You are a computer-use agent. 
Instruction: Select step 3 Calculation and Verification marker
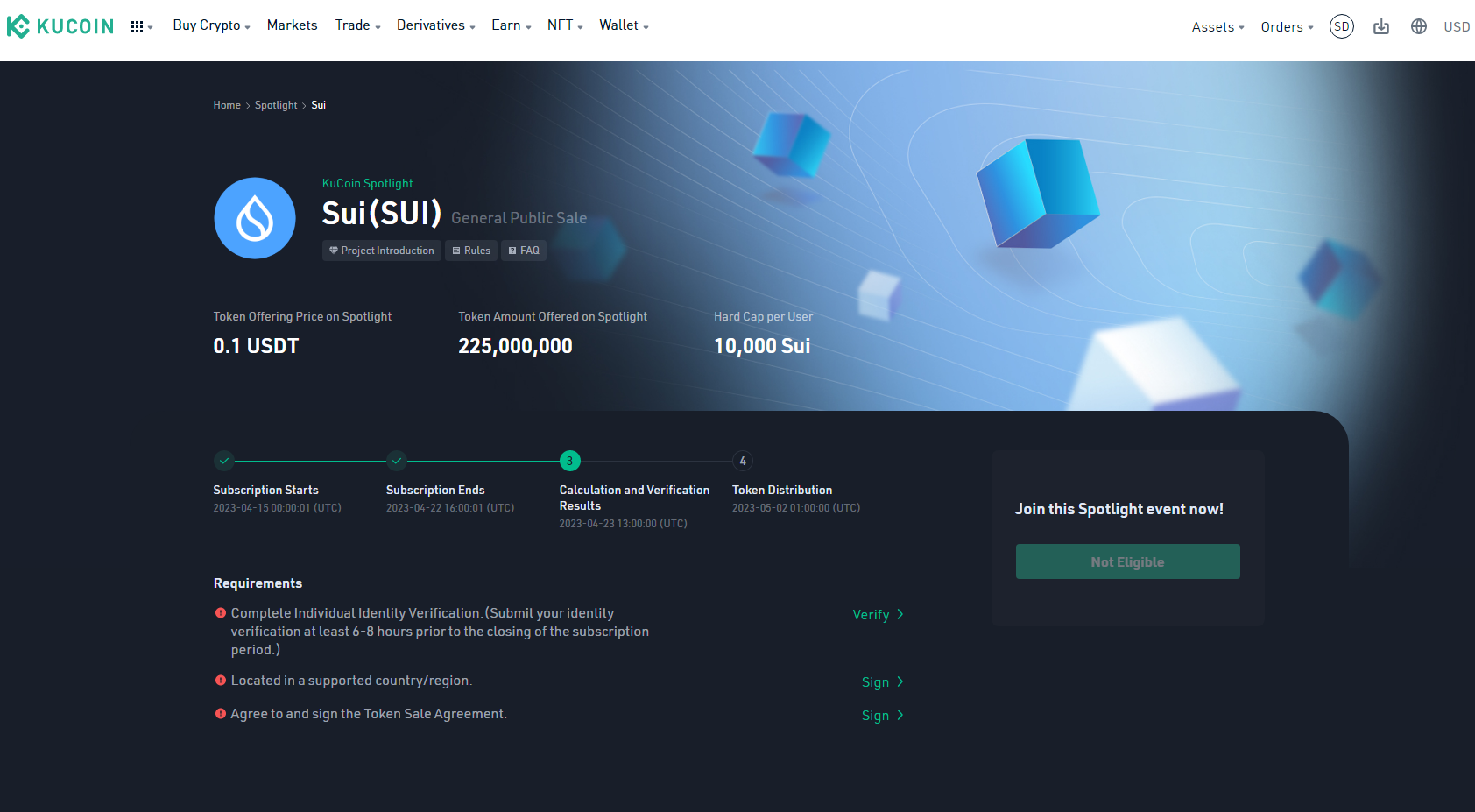(x=570, y=461)
